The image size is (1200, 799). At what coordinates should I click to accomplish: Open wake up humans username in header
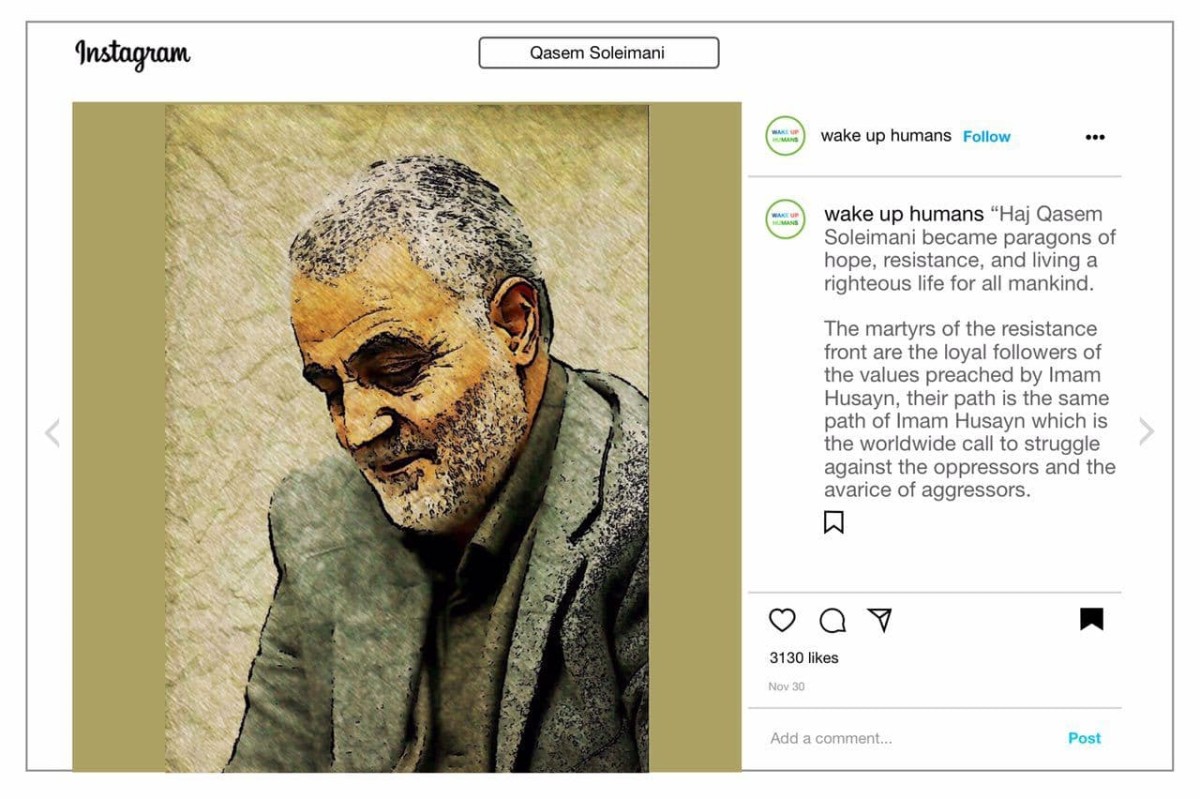coord(886,136)
